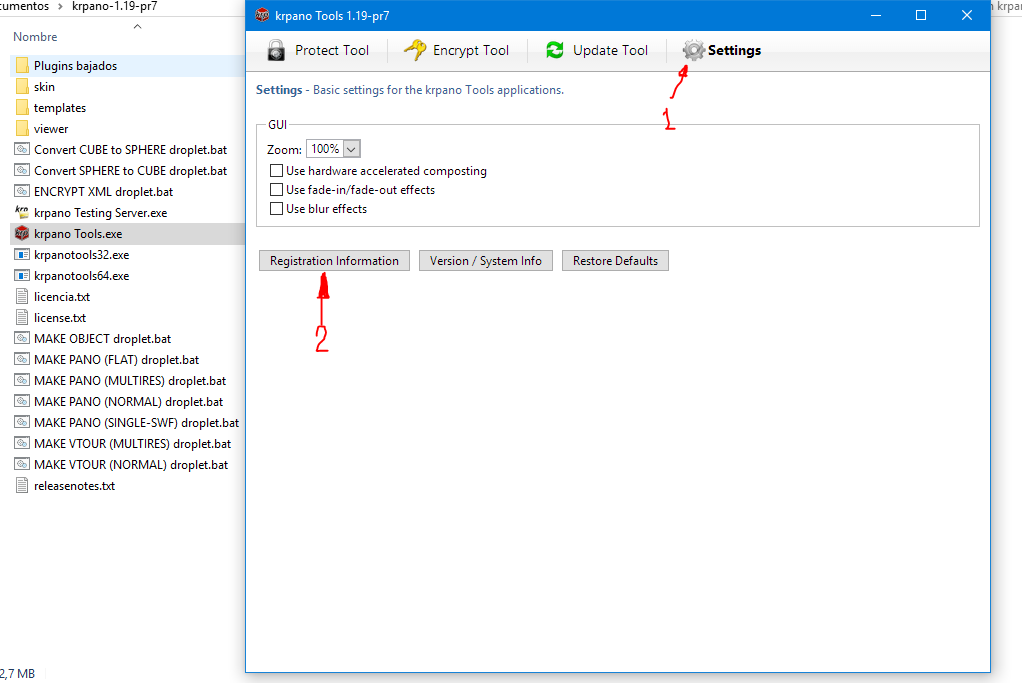1022x683 pixels.
Task: Select krpanotools32.exe icon
Action: tap(22, 254)
